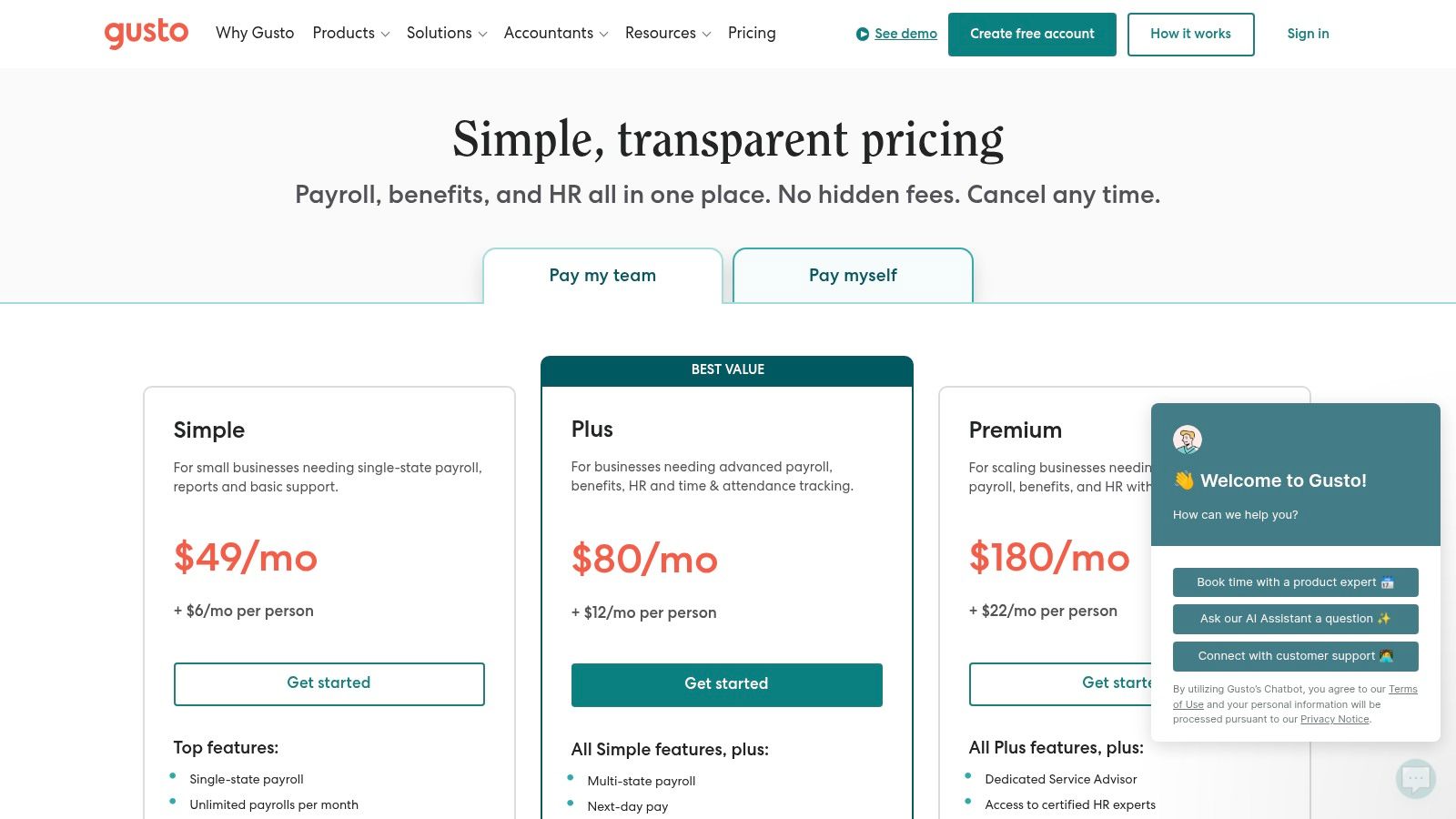This screenshot has width=1456, height=819.
Task: Open the chat bubble launcher icon
Action: click(x=1415, y=778)
